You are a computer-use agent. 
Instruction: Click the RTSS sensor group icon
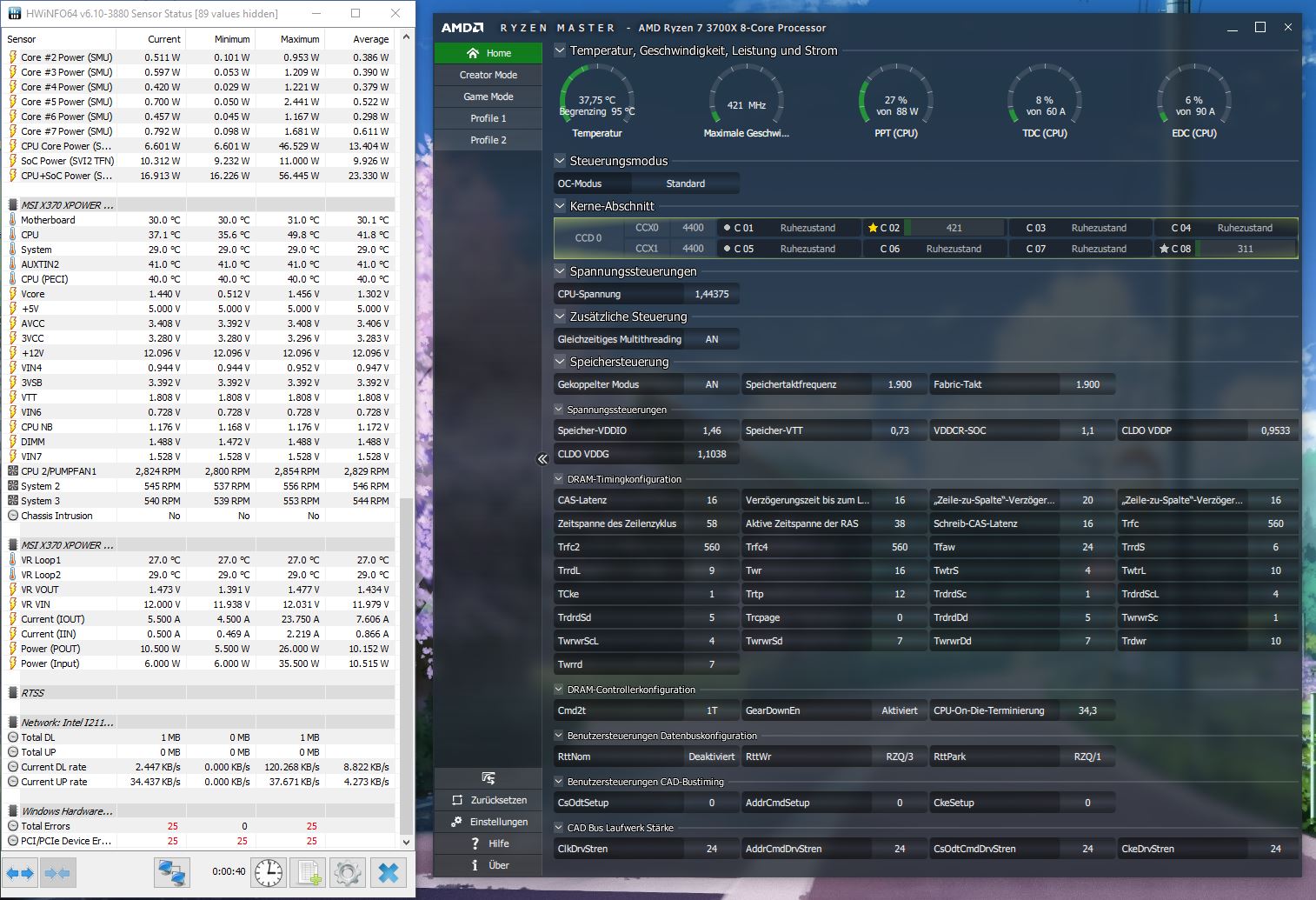point(13,693)
